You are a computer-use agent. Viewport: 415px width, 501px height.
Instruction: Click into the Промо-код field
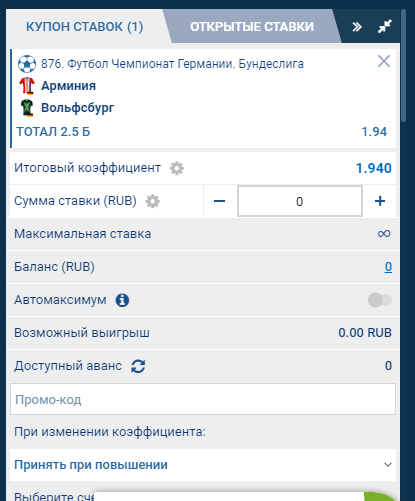point(203,399)
